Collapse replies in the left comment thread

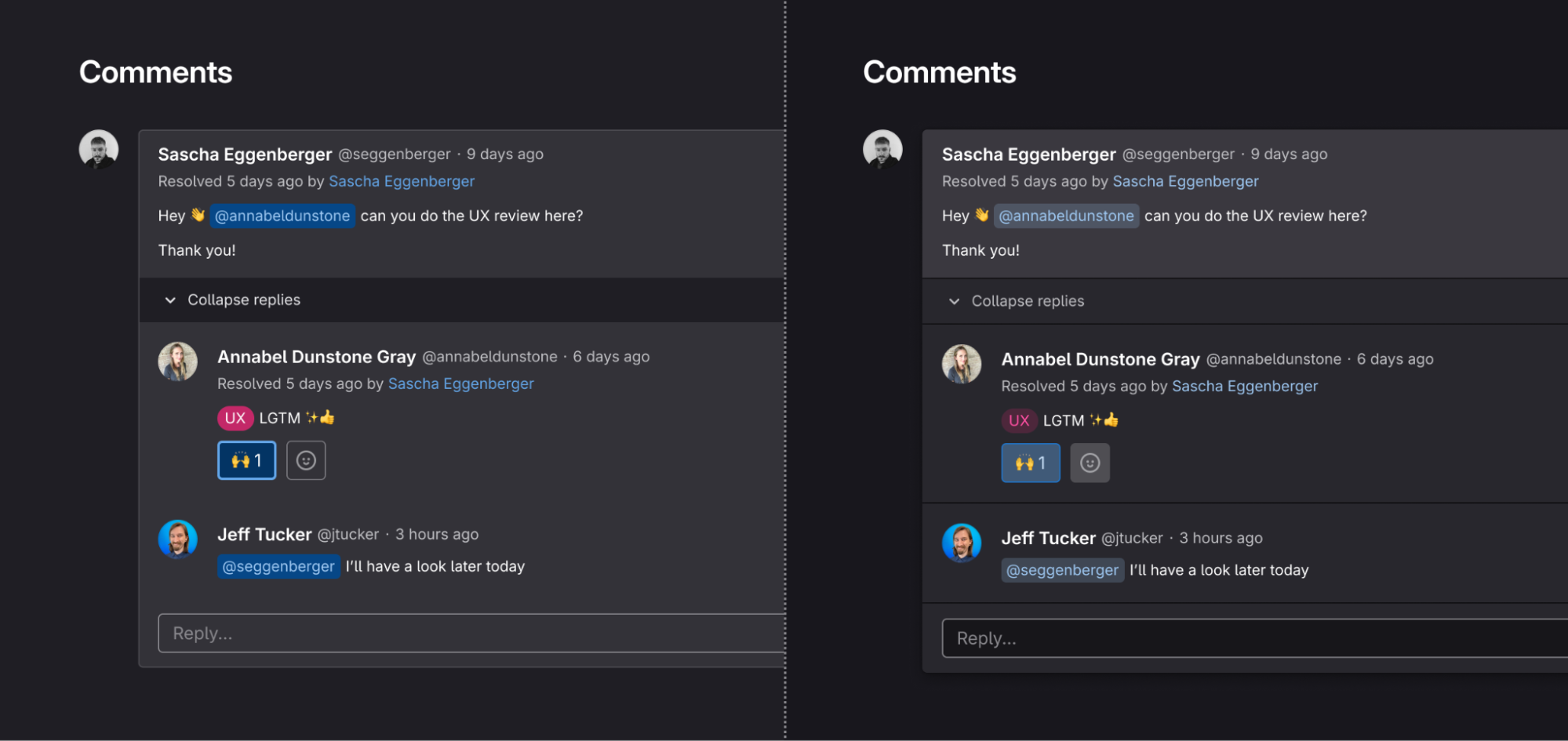pyautogui.click(x=243, y=300)
